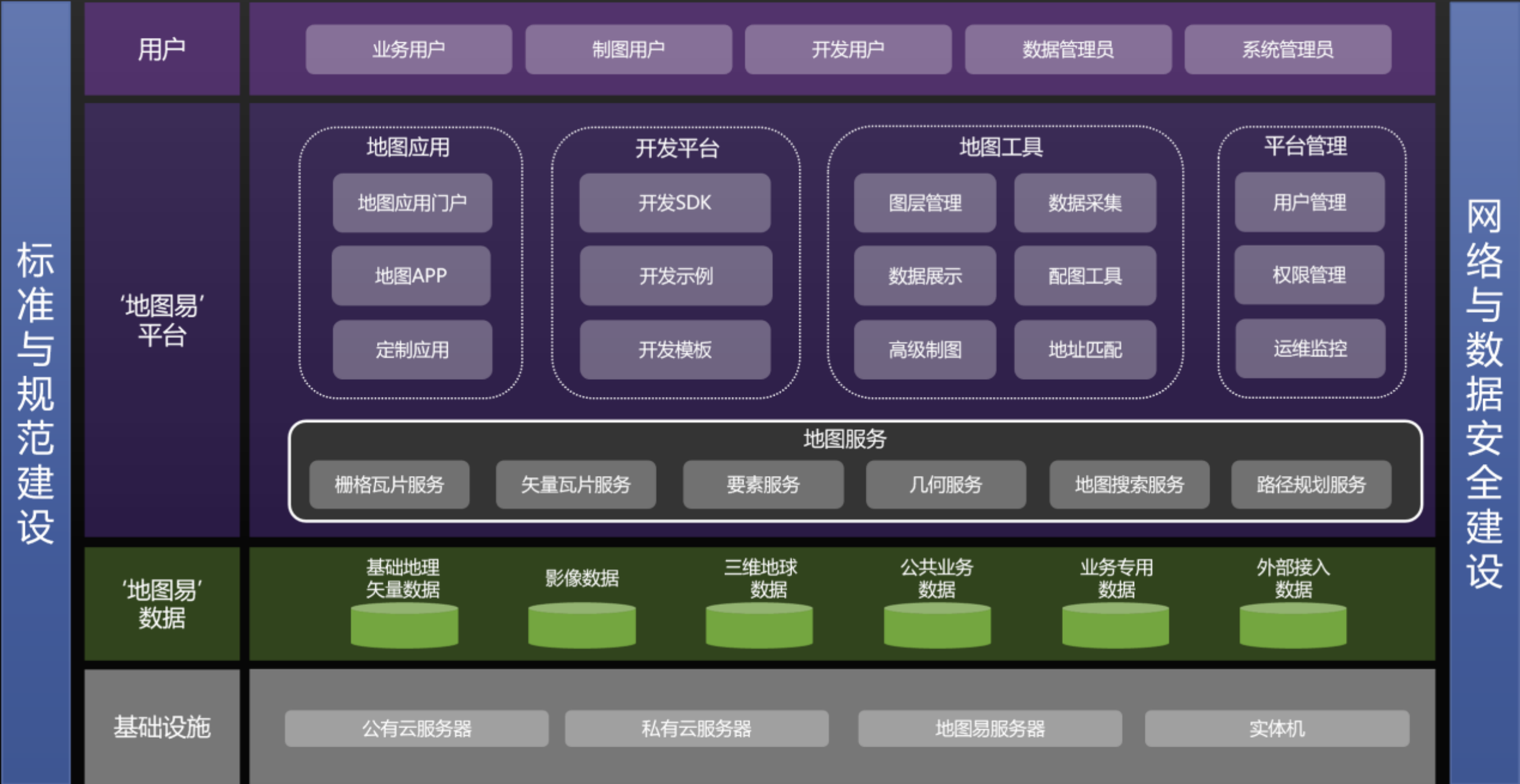Select the 数据采集 block
The height and width of the screenshot is (784, 1520).
click(1085, 203)
